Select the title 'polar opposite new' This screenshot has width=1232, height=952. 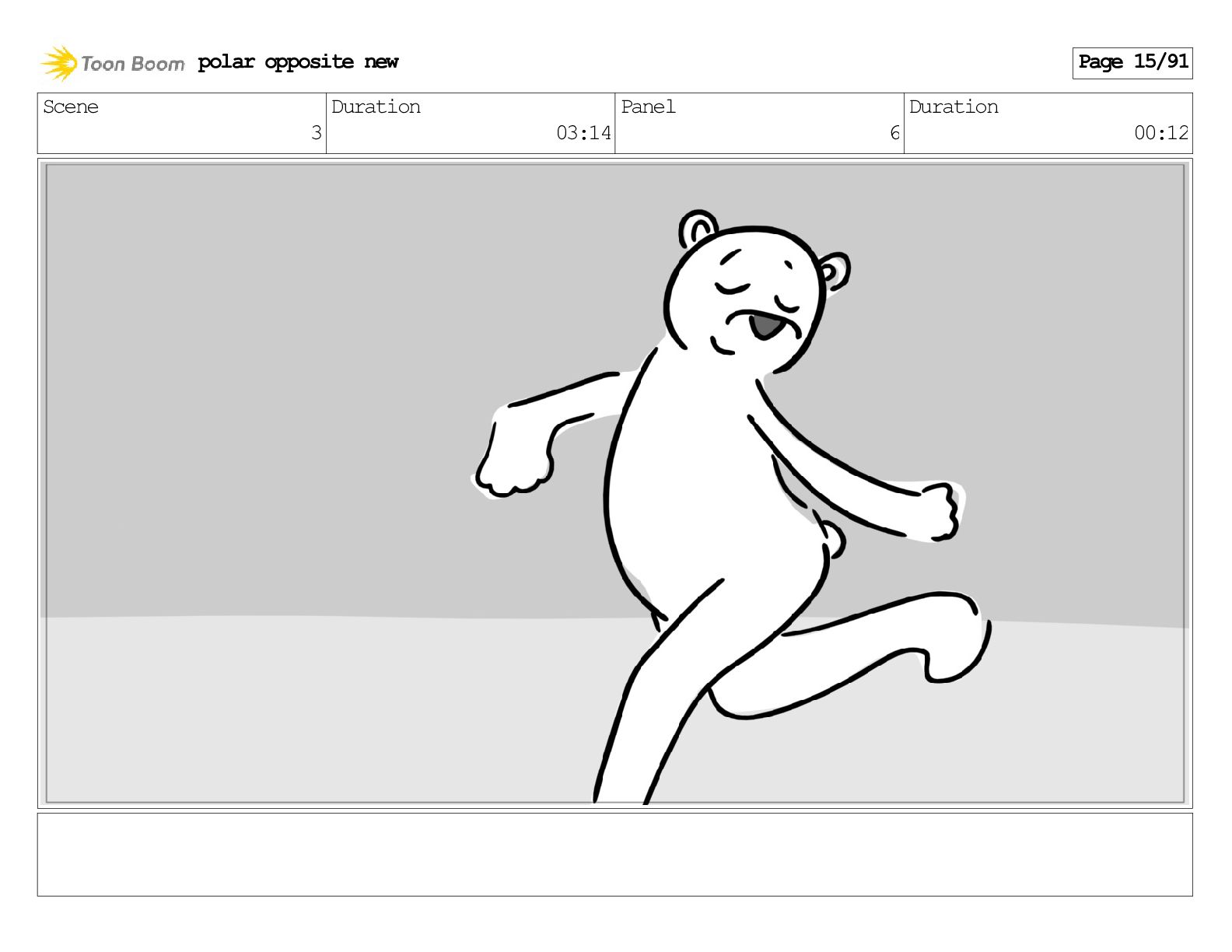(x=298, y=62)
